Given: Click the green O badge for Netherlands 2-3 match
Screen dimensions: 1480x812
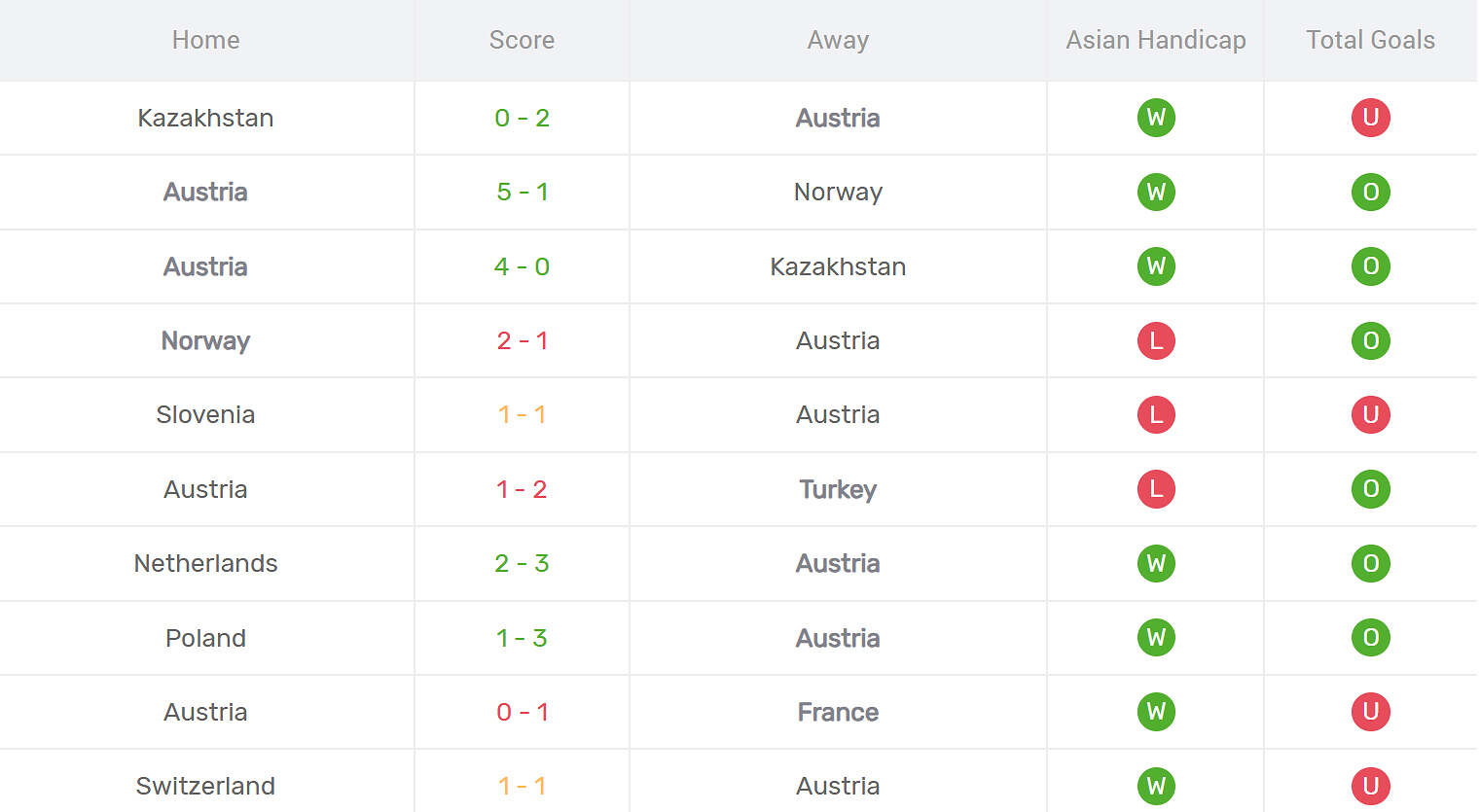Looking at the screenshot, I should (x=1370, y=563).
